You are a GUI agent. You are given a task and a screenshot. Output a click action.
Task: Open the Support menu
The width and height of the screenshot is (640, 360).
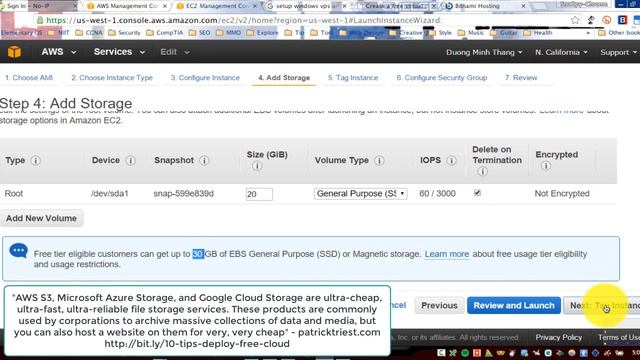618,52
